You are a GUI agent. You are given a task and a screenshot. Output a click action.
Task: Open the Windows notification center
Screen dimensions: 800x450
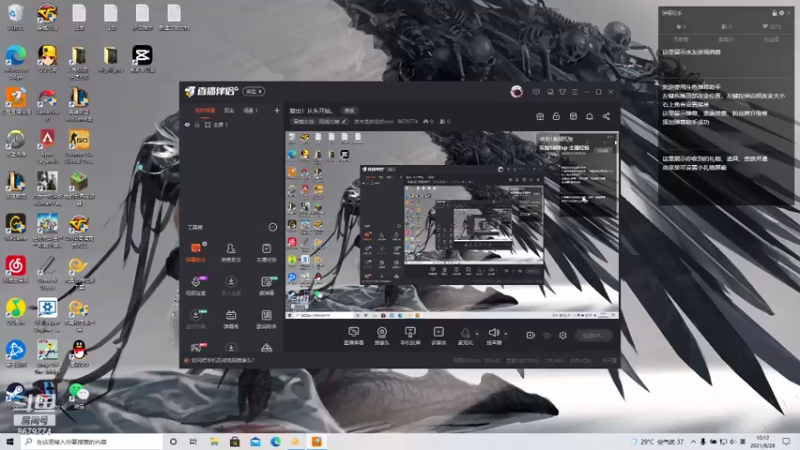(x=786, y=441)
